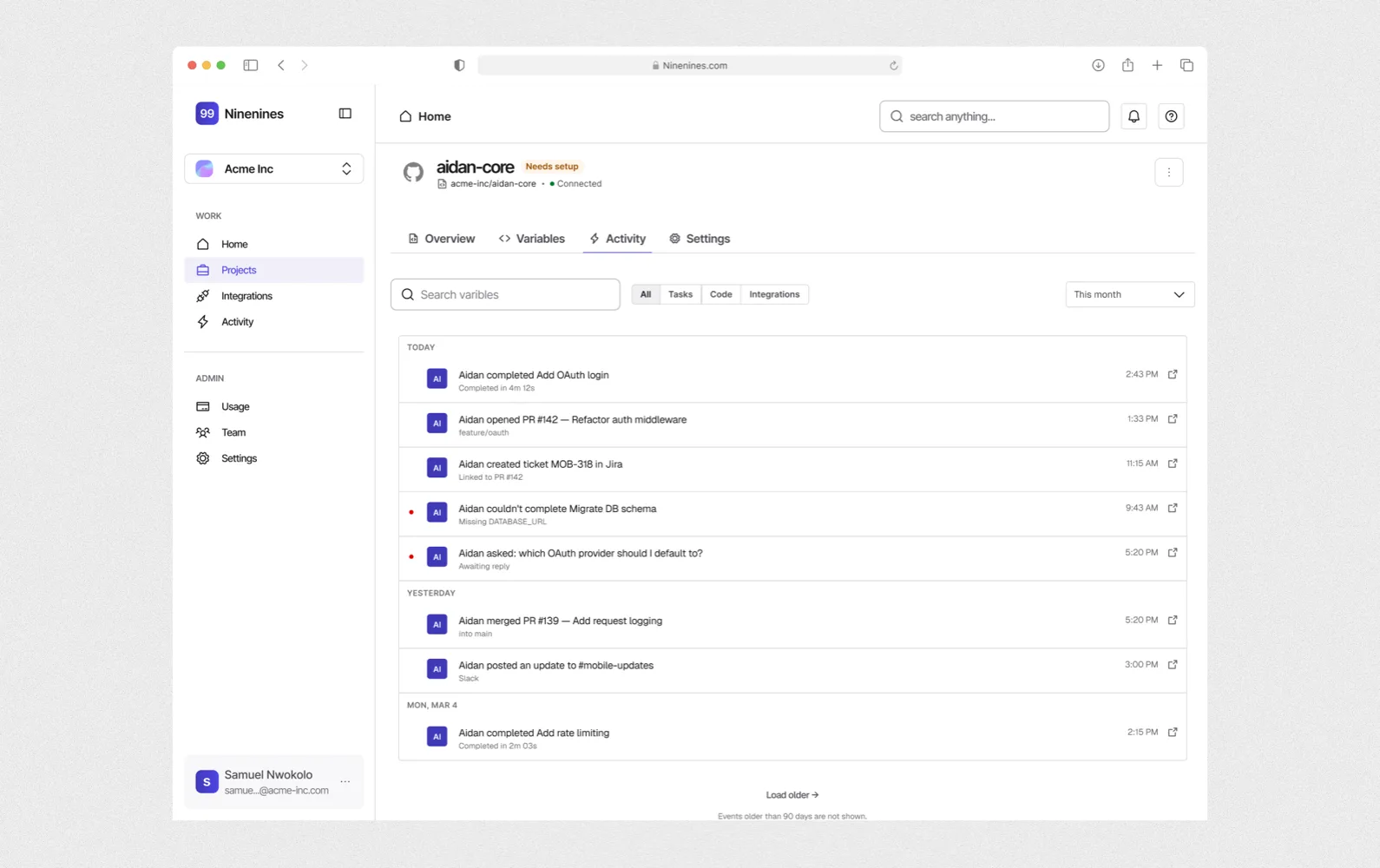This screenshot has width=1380, height=868.
Task: Open external link for OAuth provider question
Action: [x=1173, y=552]
